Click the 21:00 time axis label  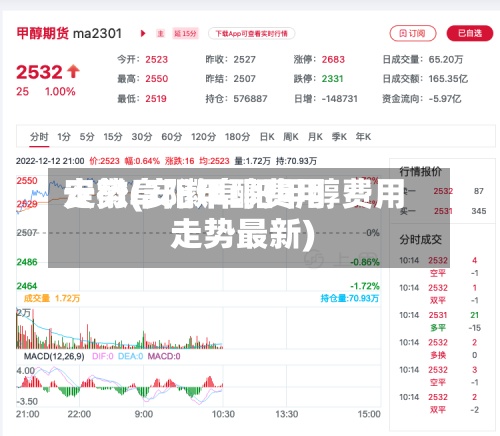click(28, 414)
